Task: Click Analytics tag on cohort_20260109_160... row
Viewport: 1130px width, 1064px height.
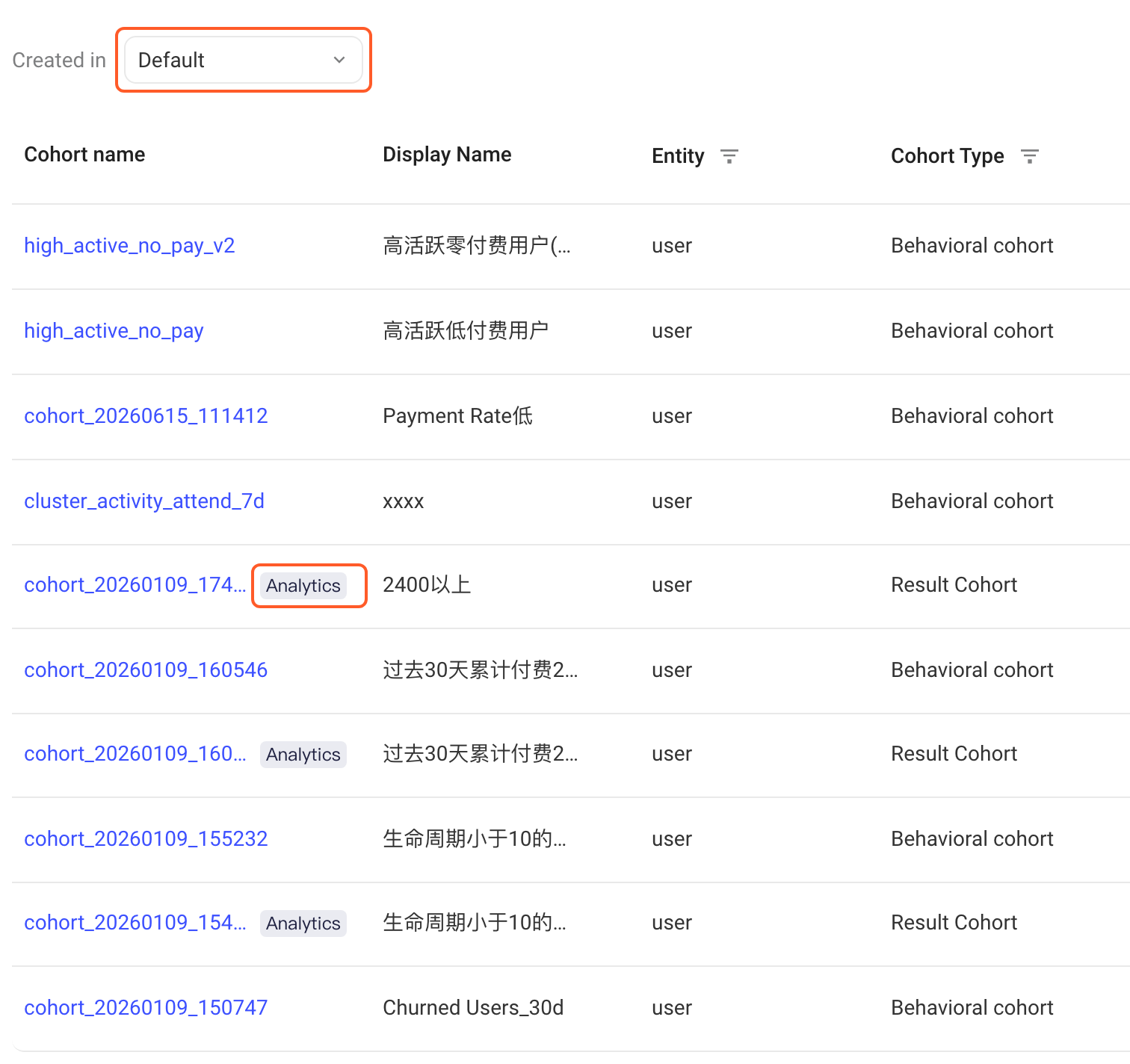Action: (303, 755)
